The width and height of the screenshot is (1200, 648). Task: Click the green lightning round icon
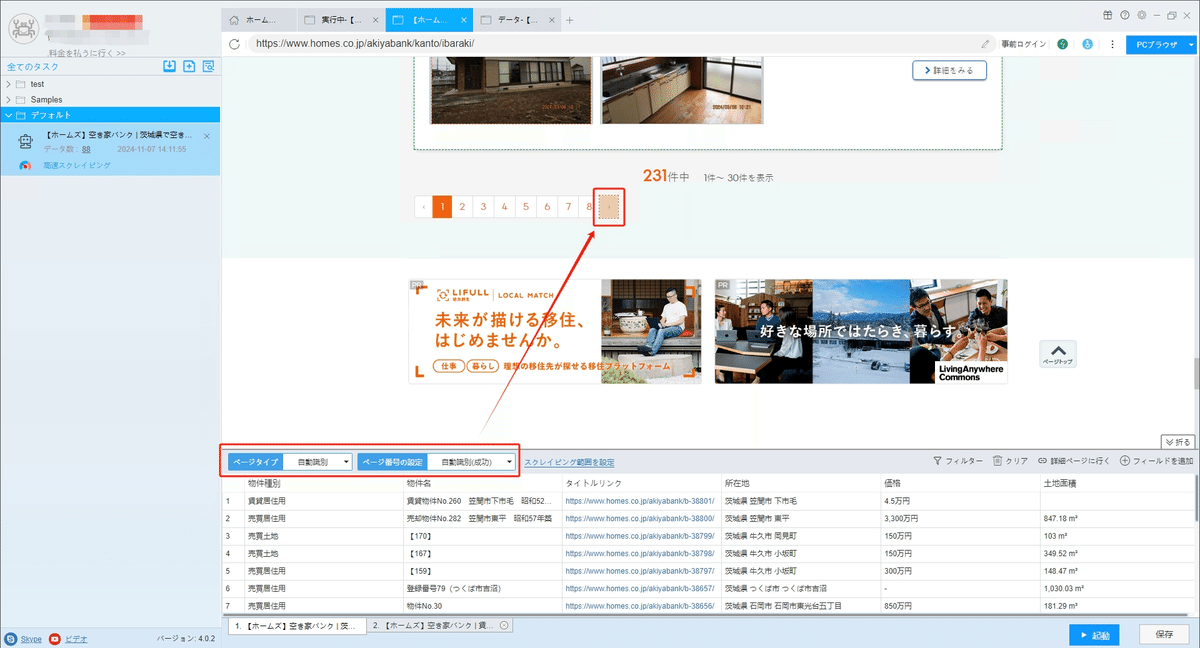[1062, 44]
